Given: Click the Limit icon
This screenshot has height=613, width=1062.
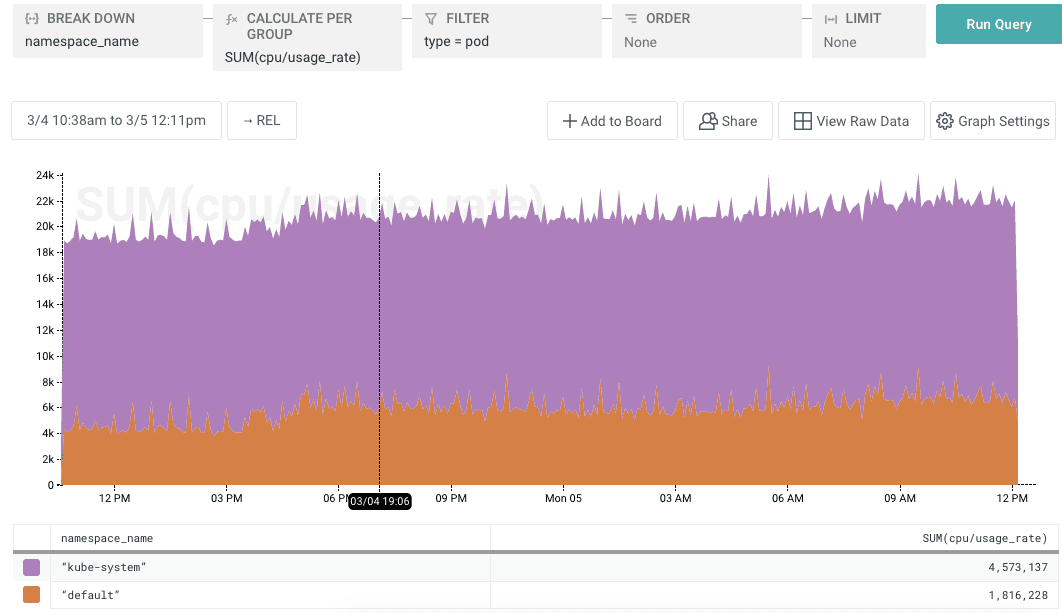Looking at the screenshot, I should tap(831, 19).
